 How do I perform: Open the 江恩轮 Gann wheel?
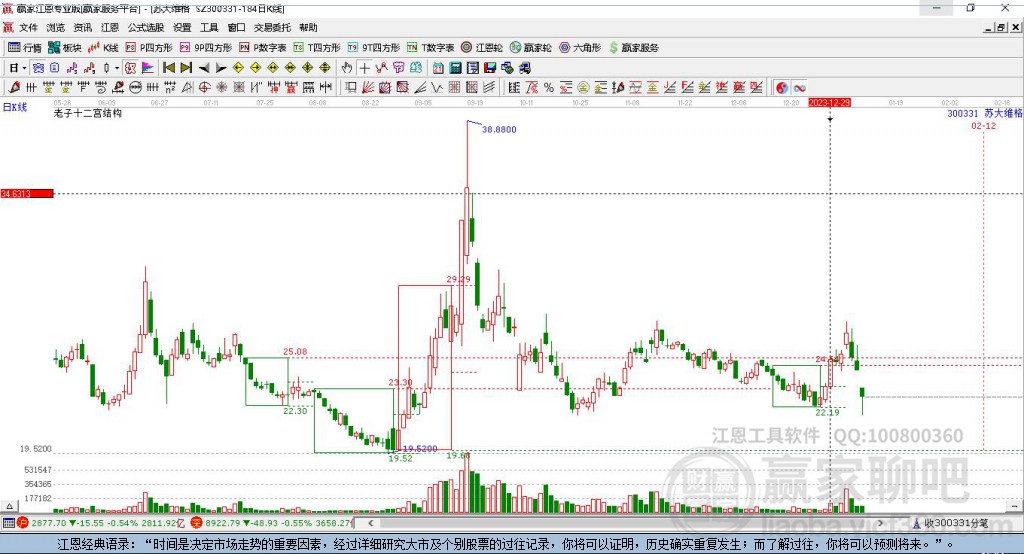coord(482,48)
